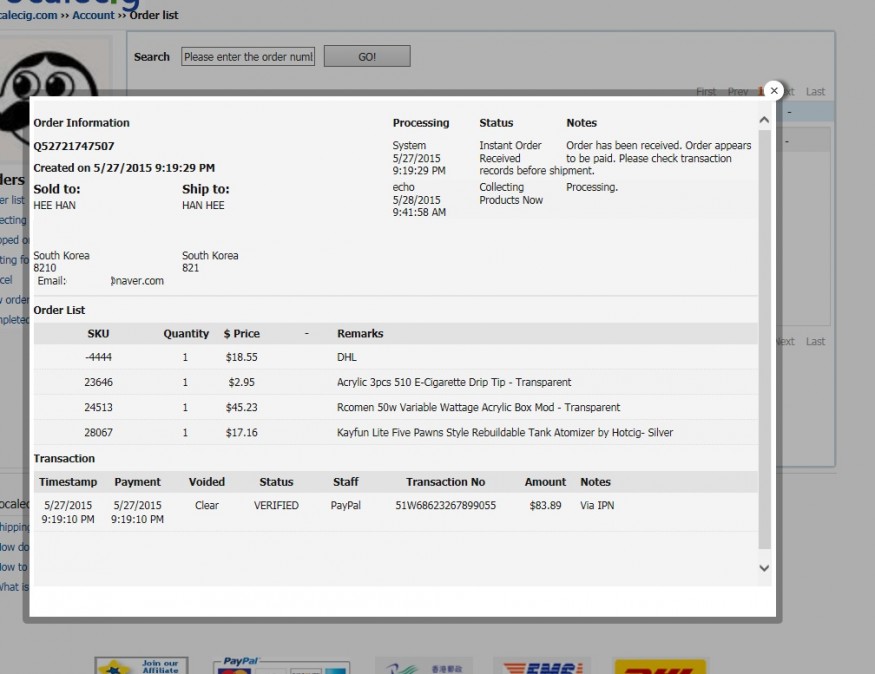
Task: Click the $17.16 price cell
Action: pos(242,432)
